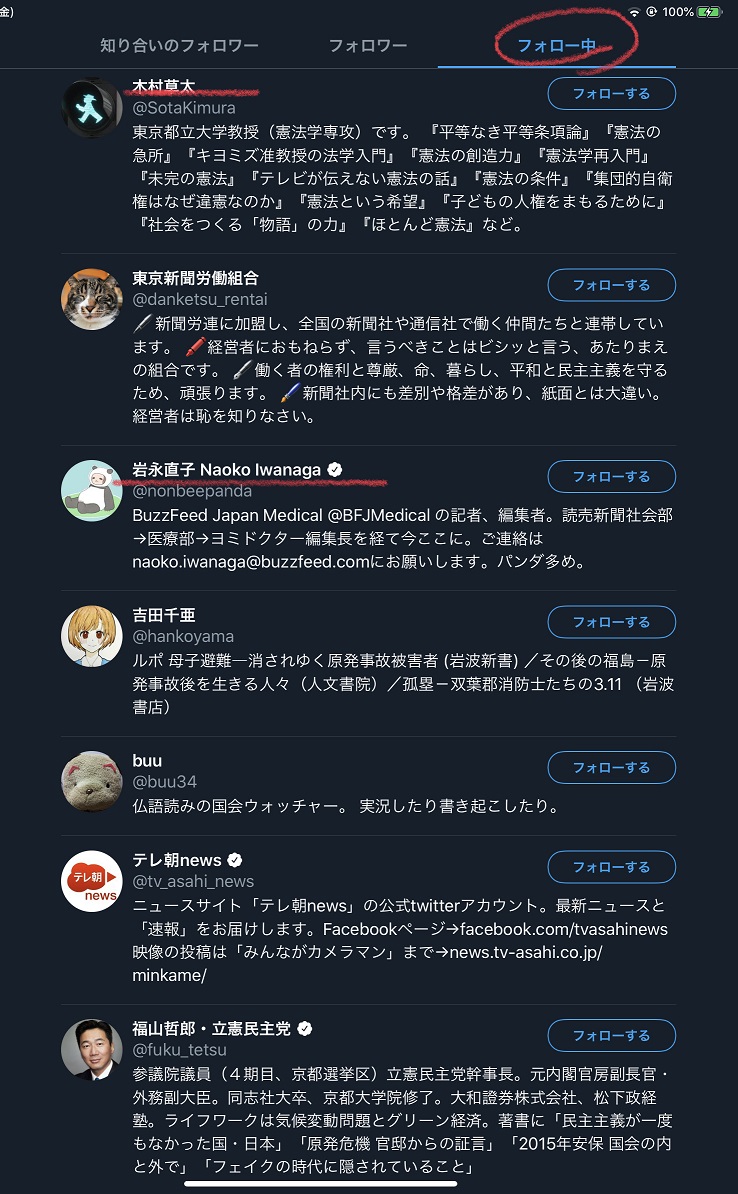Follow 東京新聞労働組合 with フォローする button
738x1194 pixels.
[x=612, y=285]
